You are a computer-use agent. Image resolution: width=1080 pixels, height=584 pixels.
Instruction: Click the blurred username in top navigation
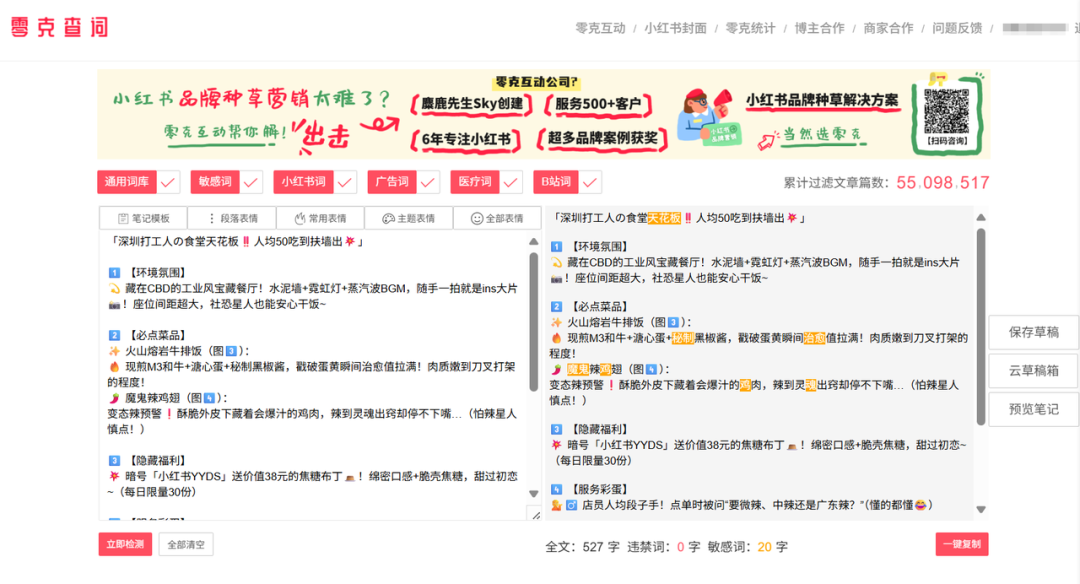[1035, 28]
